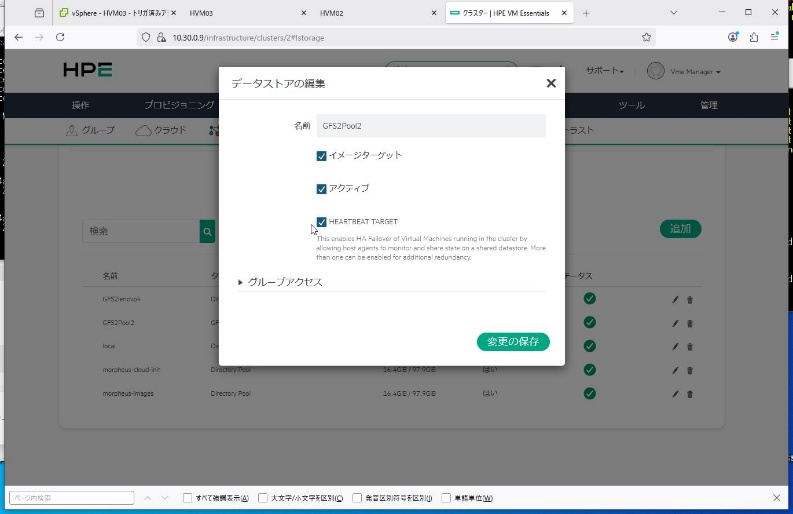Screen dimensions: 793x514
Task: Click the pencil edit icon for morphous-images row
Action: click(676, 394)
